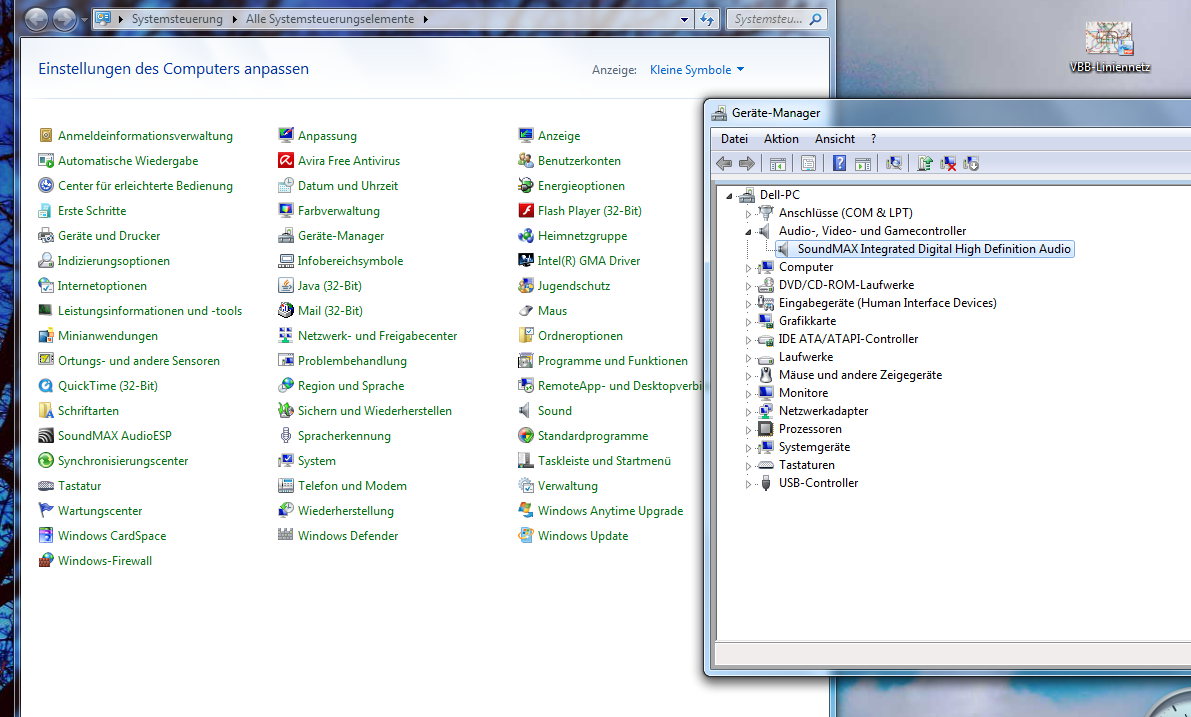Click Systemsteuerung in the address breadcrumb
Viewport: 1191px width, 717px height.
[177, 19]
